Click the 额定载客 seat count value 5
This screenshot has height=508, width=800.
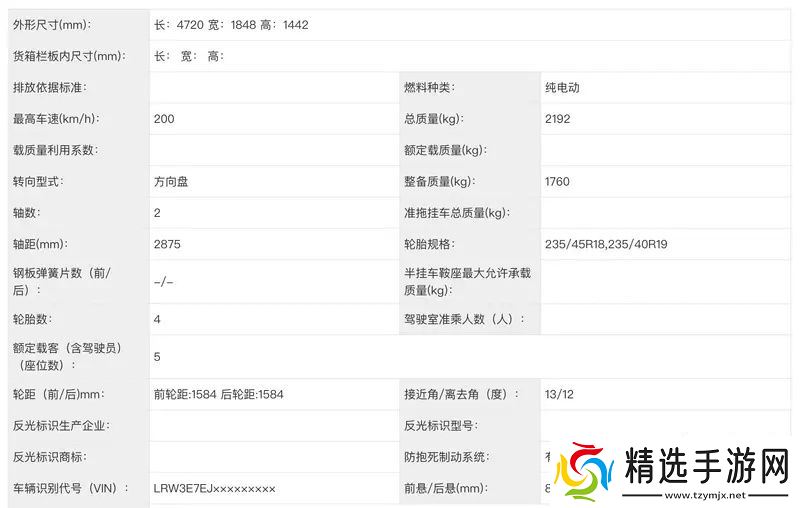coord(157,356)
